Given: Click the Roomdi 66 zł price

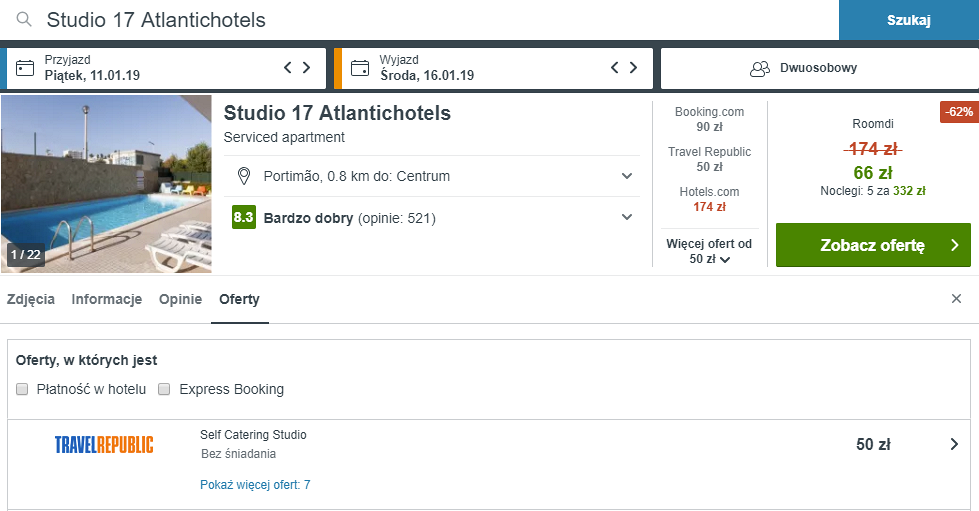Looking at the screenshot, I should coord(873,172).
